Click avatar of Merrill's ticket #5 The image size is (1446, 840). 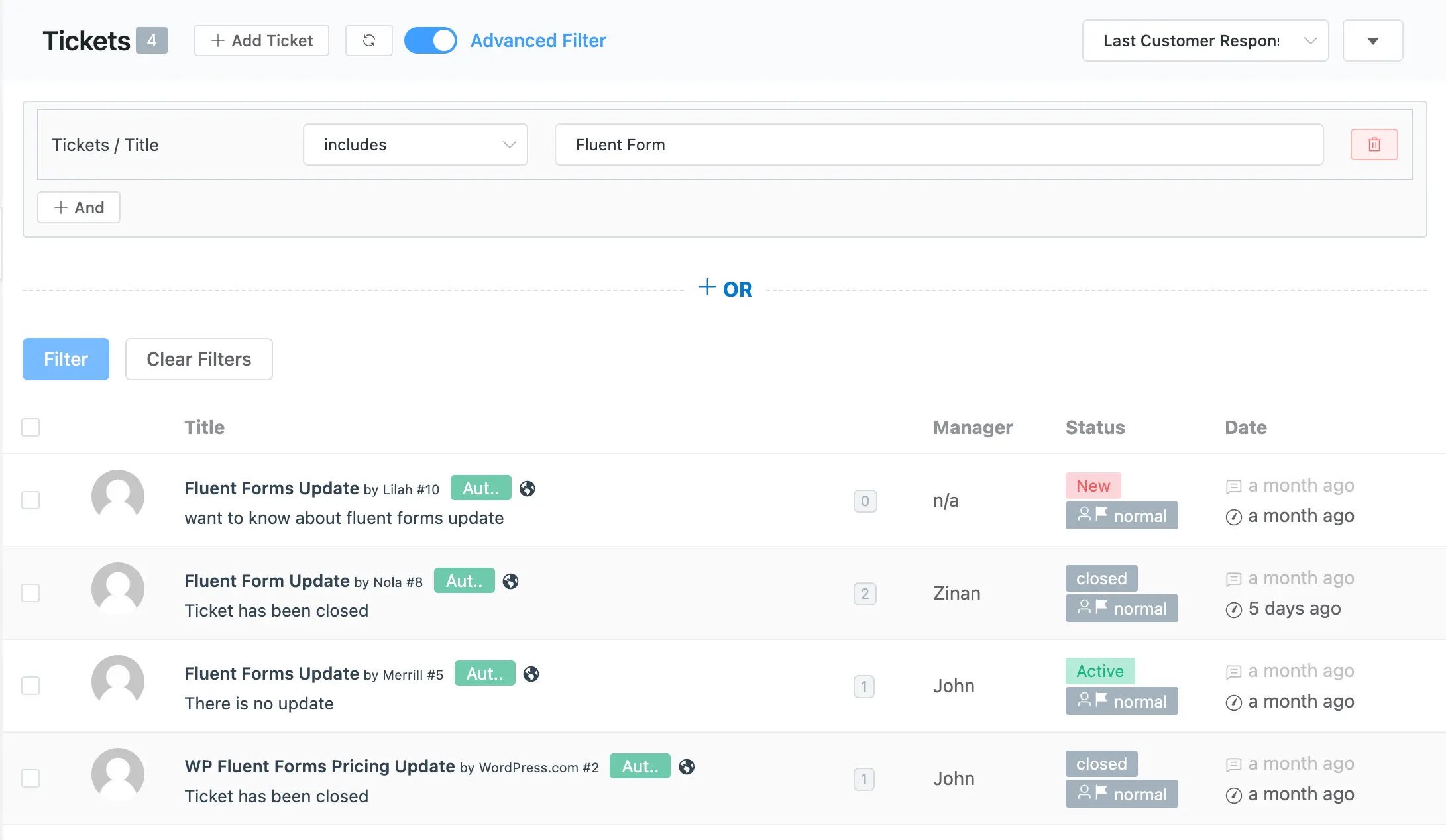[x=118, y=682]
